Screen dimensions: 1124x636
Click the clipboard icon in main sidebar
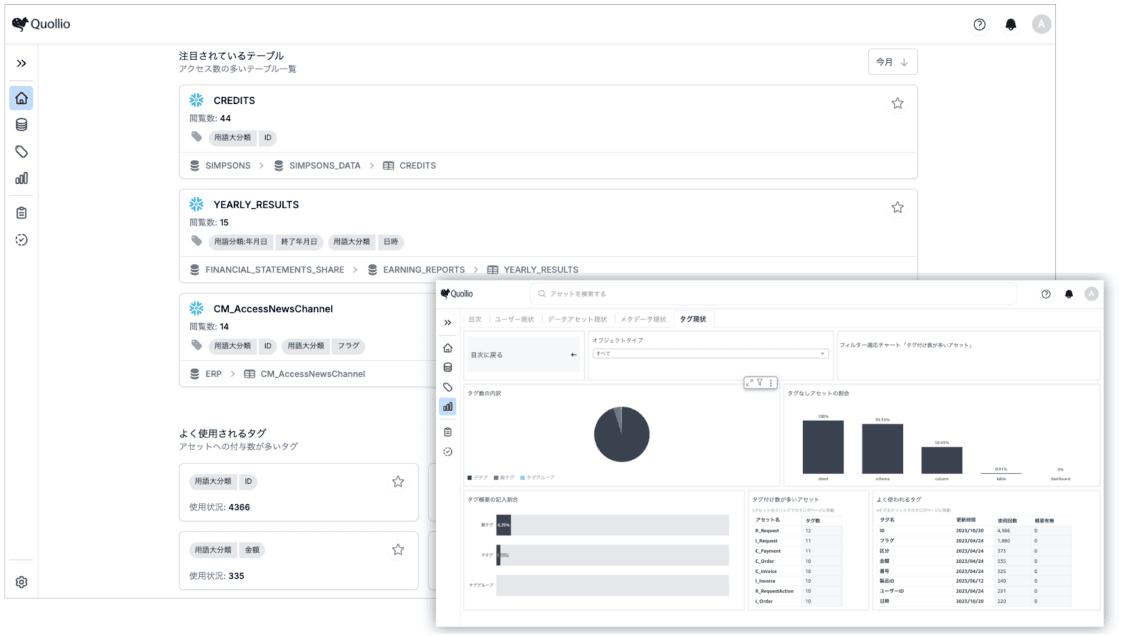[x=21, y=213]
